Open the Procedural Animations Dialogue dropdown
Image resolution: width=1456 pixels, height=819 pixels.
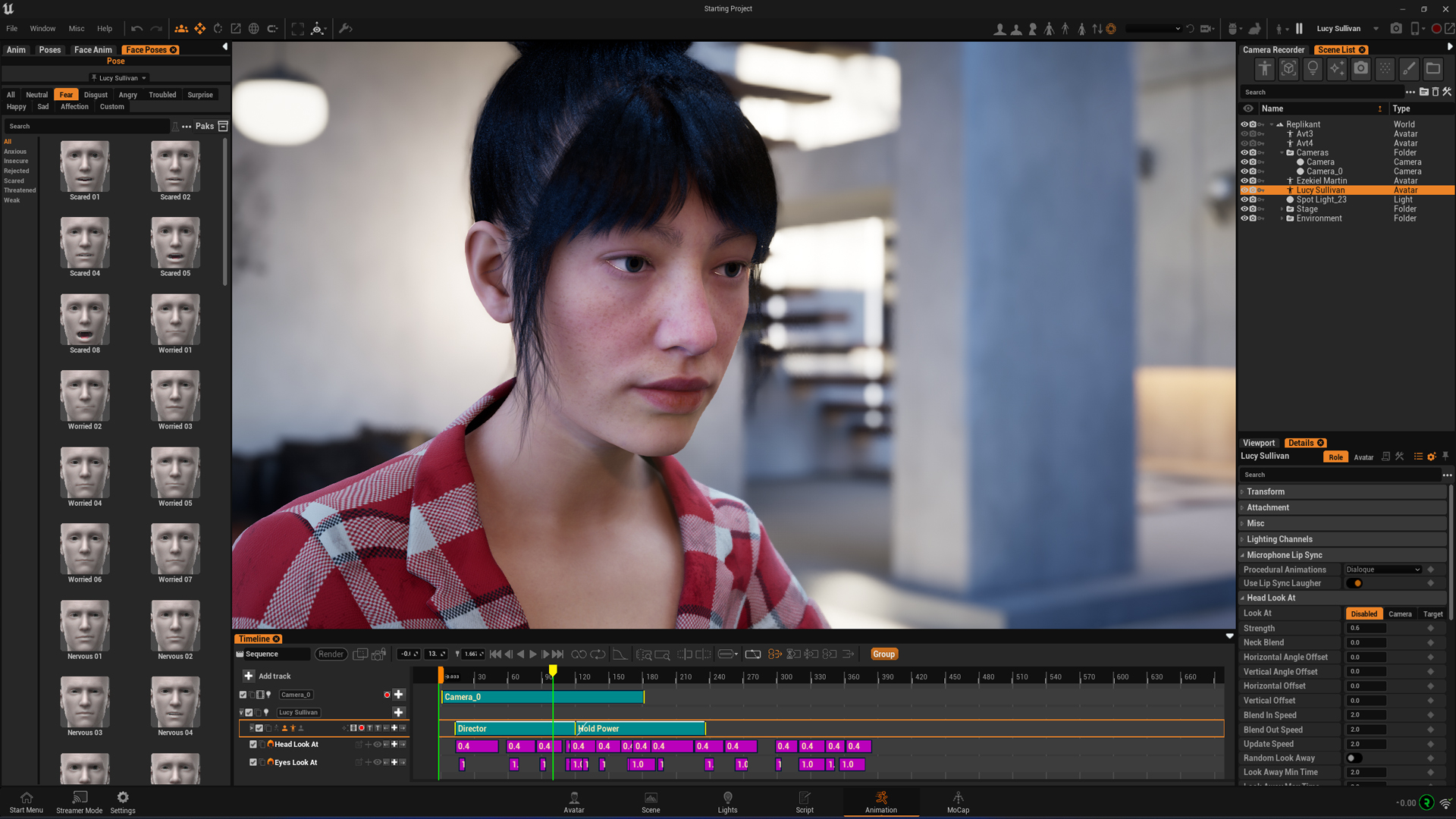point(1382,570)
